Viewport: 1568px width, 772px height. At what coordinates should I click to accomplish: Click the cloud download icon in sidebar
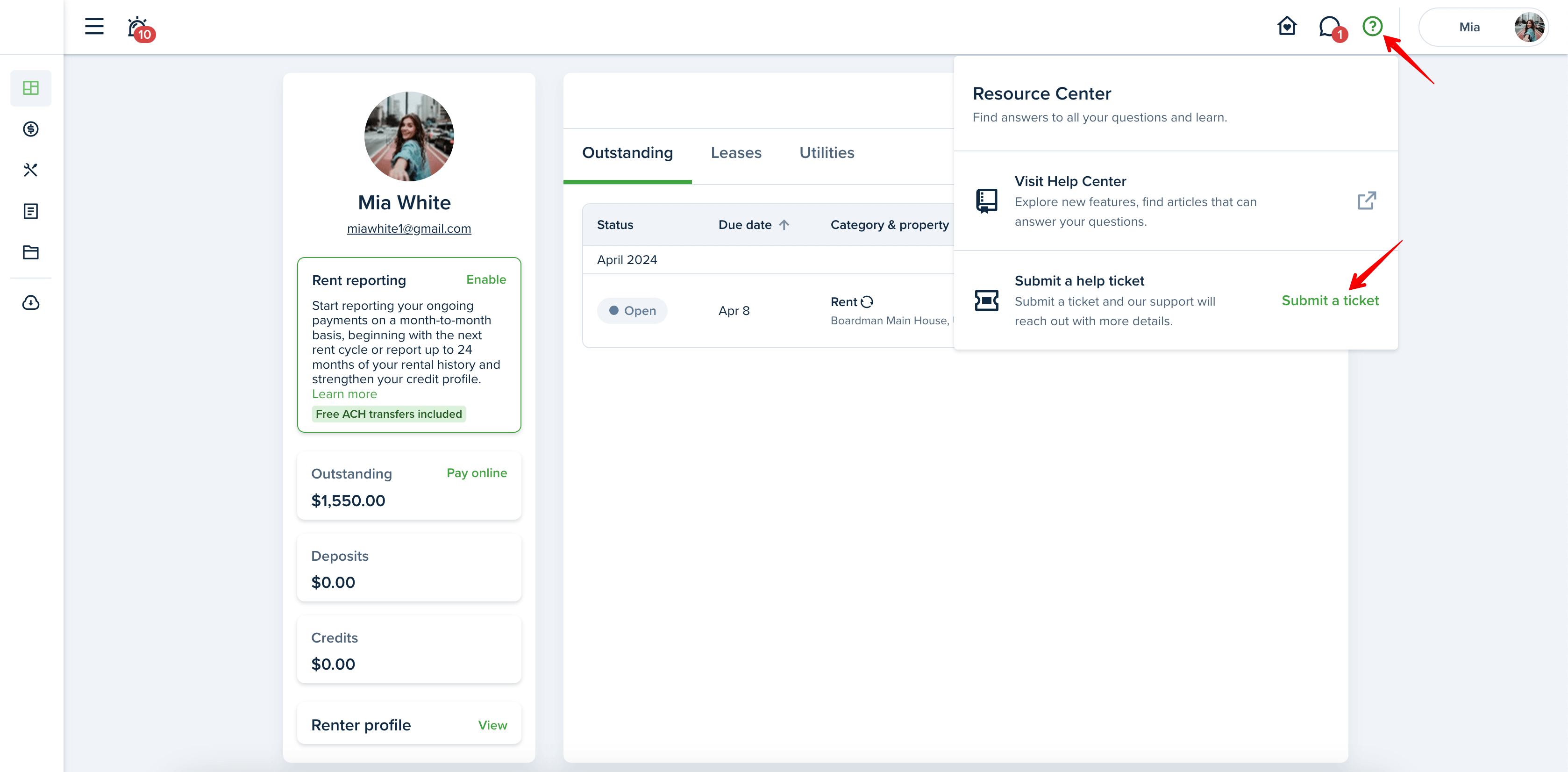click(x=30, y=303)
